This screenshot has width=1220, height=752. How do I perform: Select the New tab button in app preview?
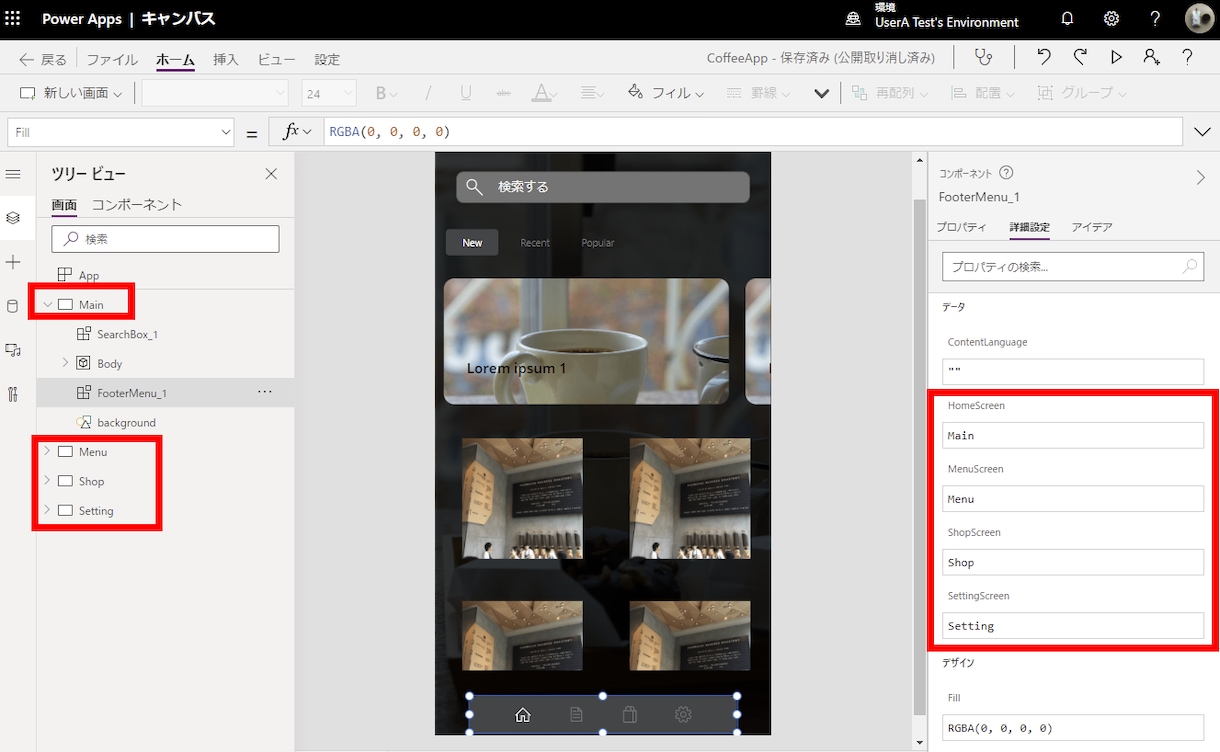coord(472,243)
